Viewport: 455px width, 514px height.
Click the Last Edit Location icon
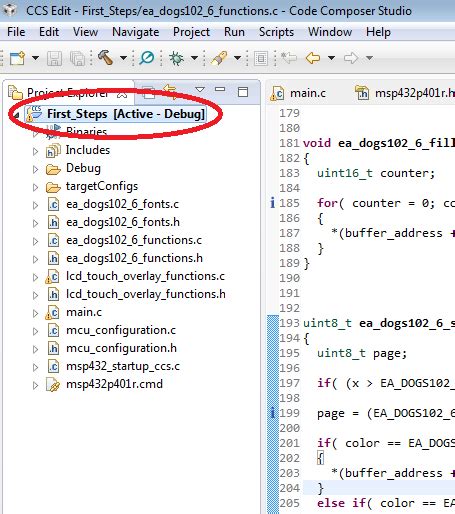[289, 58]
